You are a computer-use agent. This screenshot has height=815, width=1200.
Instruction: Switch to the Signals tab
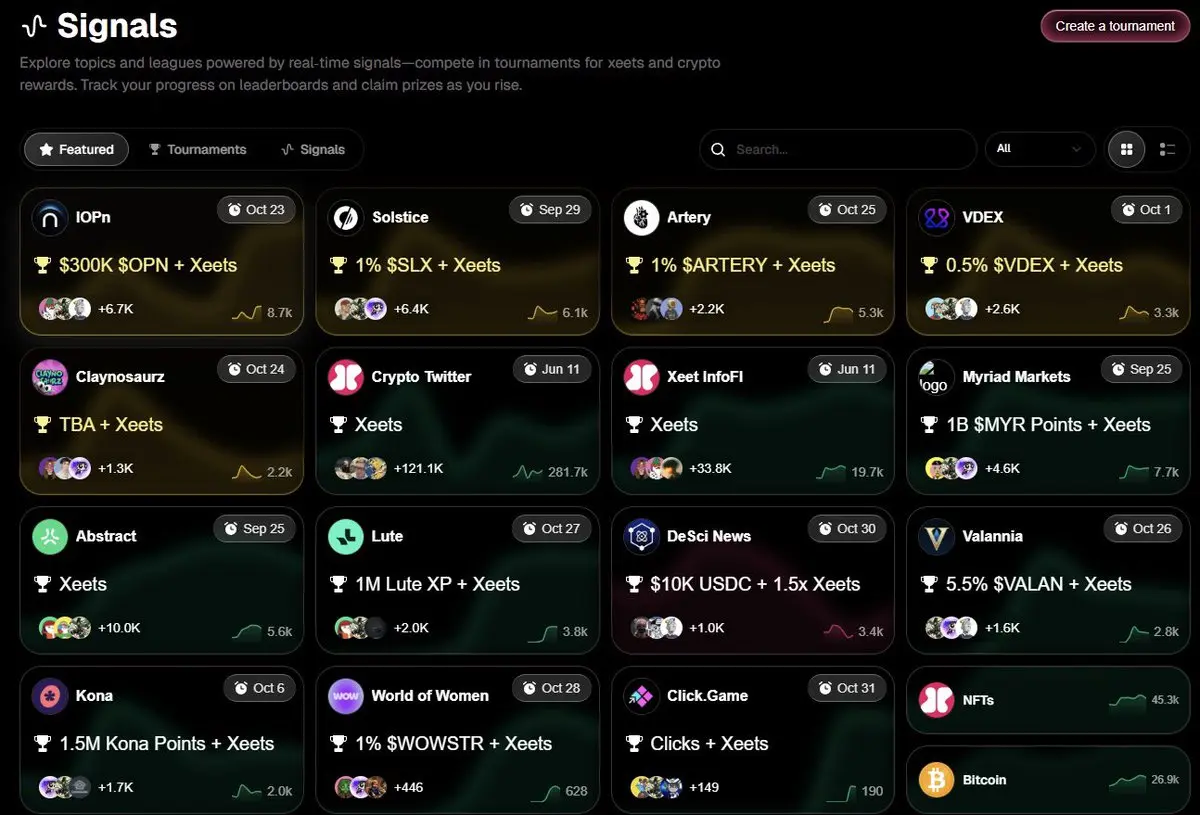313,149
